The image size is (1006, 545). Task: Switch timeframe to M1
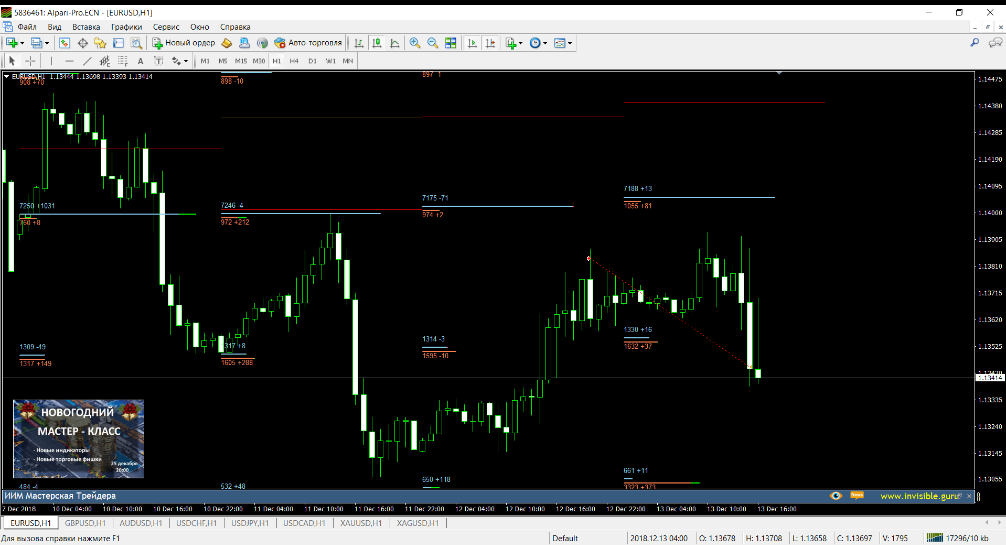coord(205,61)
